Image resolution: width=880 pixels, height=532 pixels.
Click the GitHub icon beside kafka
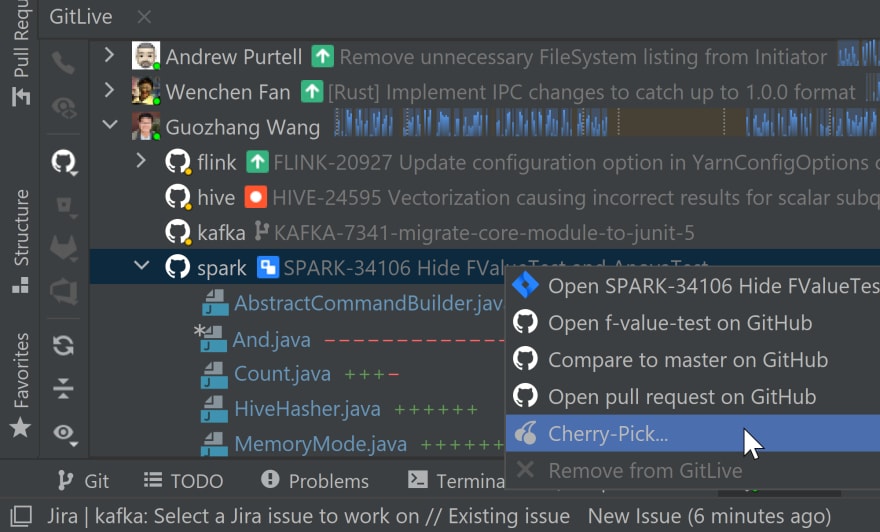pos(178,232)
